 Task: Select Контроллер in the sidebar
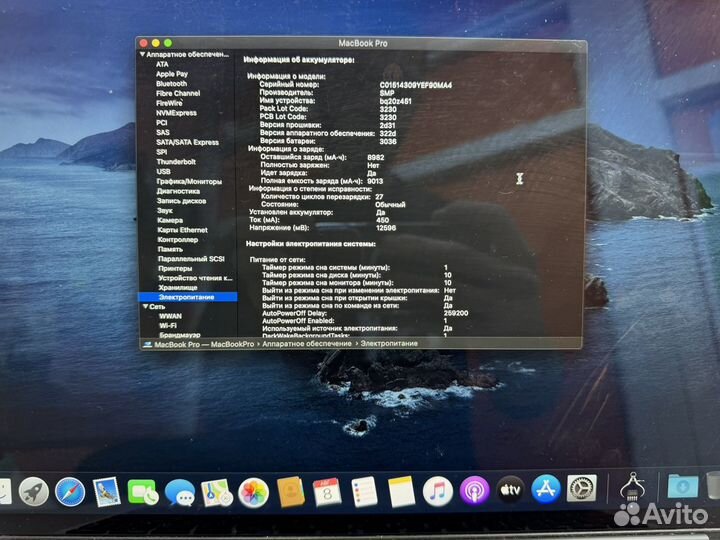[x=178, y=240]
